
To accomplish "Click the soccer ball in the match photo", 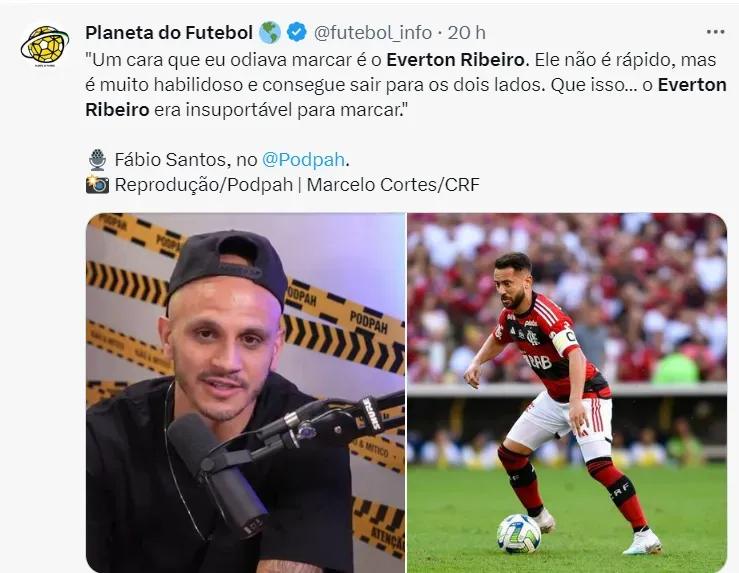I will coord(519,533).
